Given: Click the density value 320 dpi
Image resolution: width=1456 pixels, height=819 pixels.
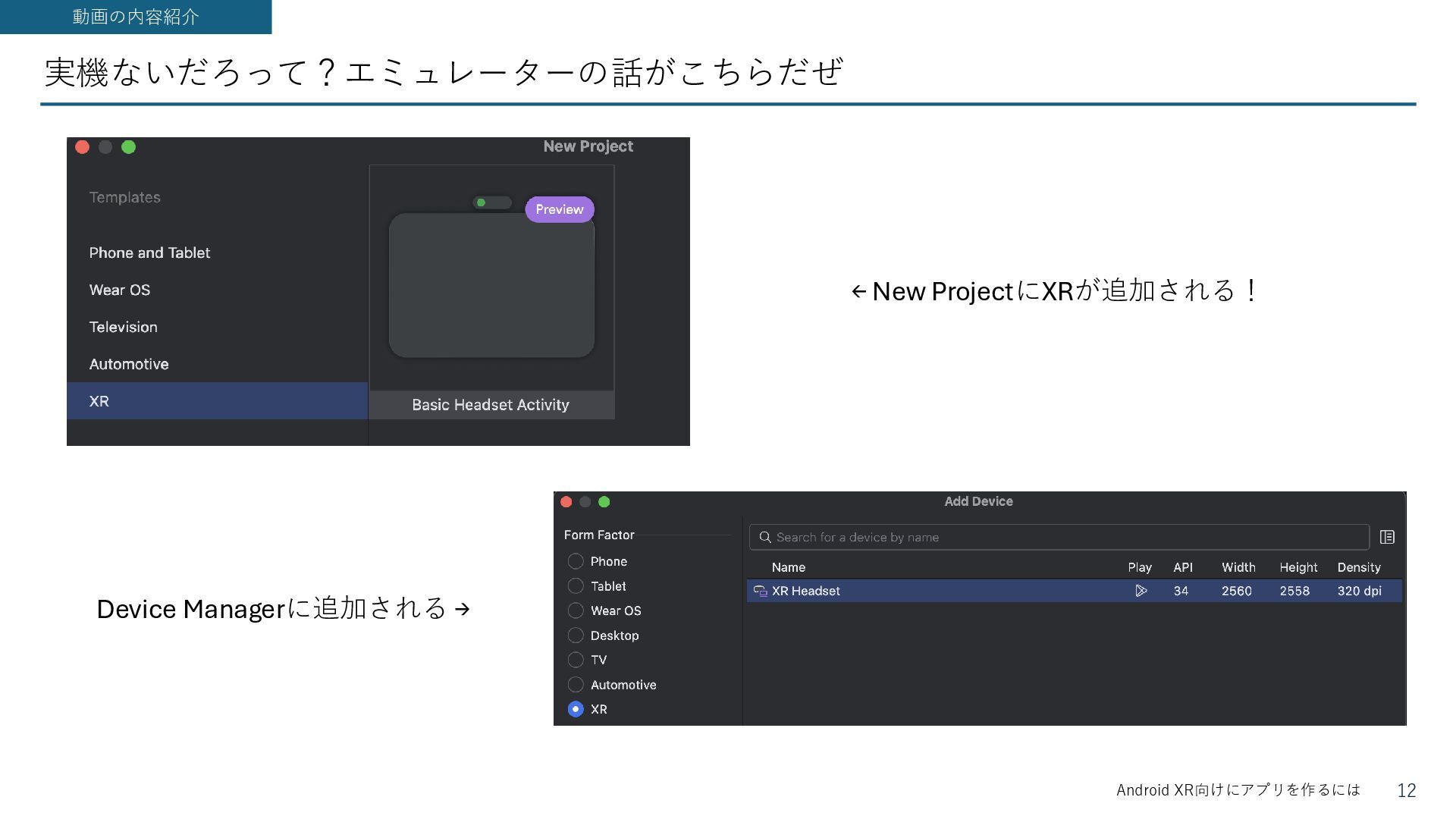Looking at the screenshot, I should click(x=1359, y=591).
